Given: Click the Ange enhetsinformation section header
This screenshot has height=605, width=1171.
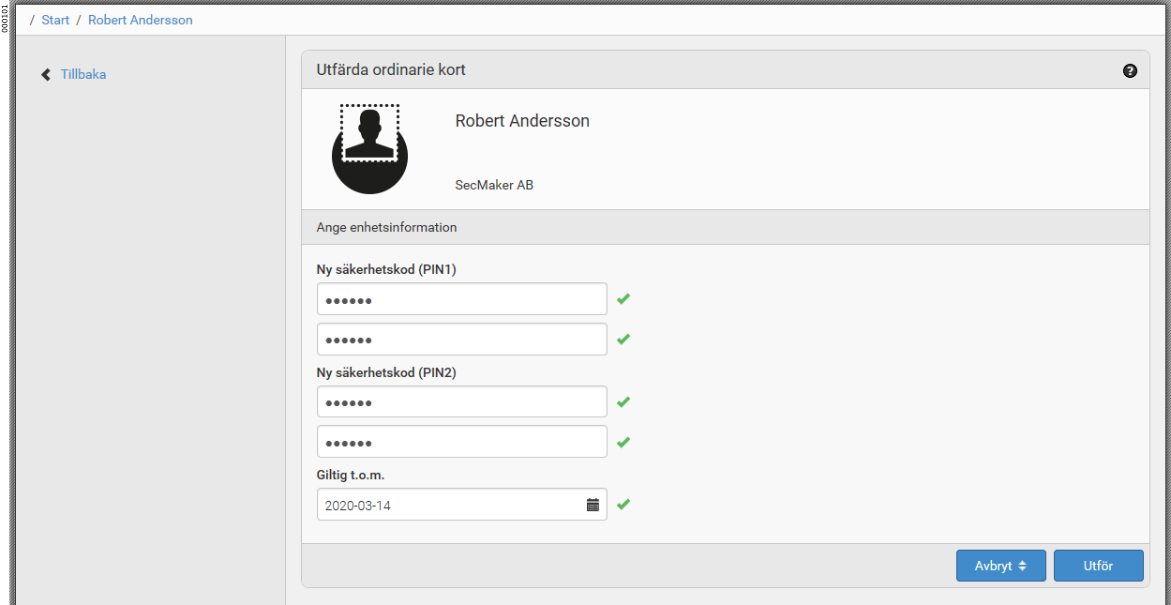Looking at the screenshot, I should [386, 227].
